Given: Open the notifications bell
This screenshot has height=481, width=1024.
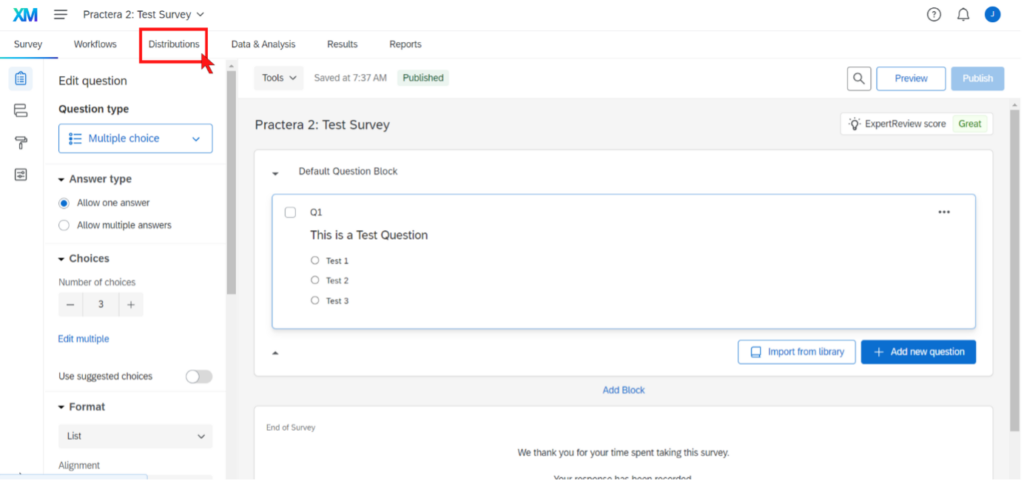Looking at the screenshot, I should click(x=963, y=14).
